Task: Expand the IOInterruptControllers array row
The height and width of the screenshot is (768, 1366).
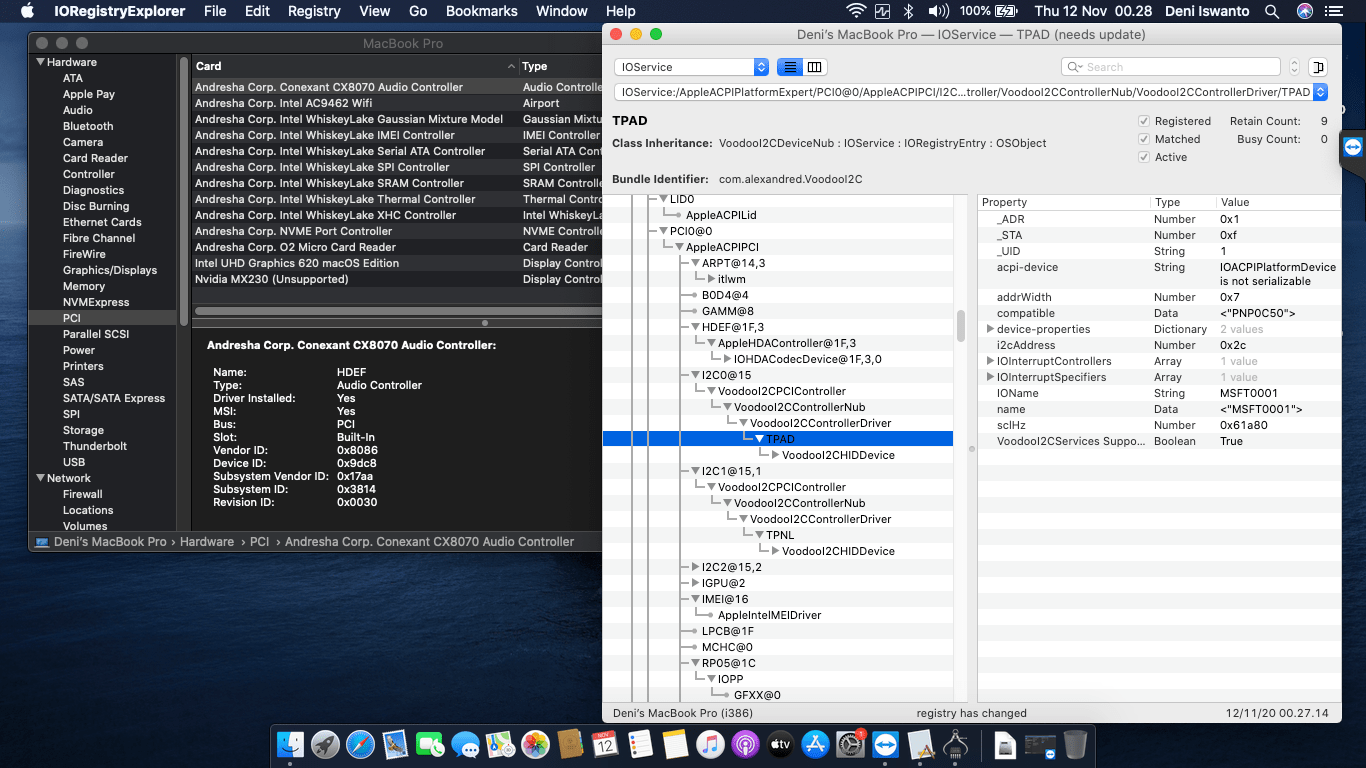Action: (990, 361)
